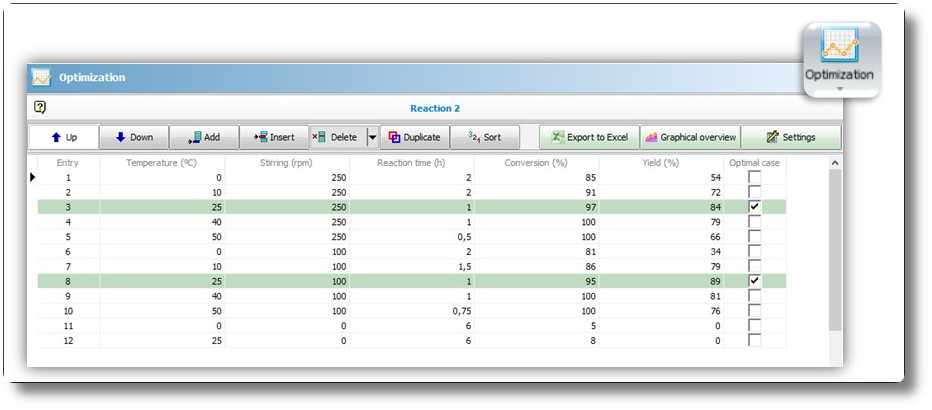The image size is (932, 410).
Task: Check Optimal case for entry 10
Action: [754, 310]
